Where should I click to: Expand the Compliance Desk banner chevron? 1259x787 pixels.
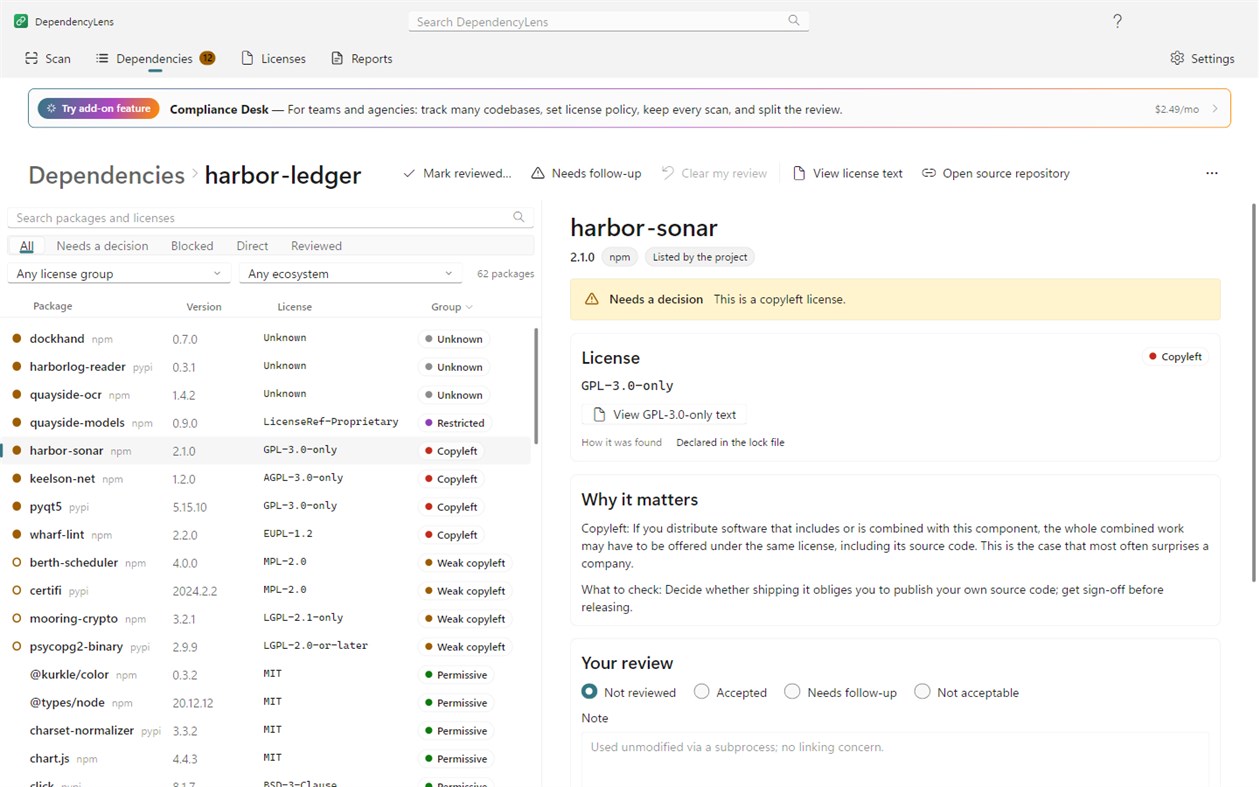coord(1215,109)
